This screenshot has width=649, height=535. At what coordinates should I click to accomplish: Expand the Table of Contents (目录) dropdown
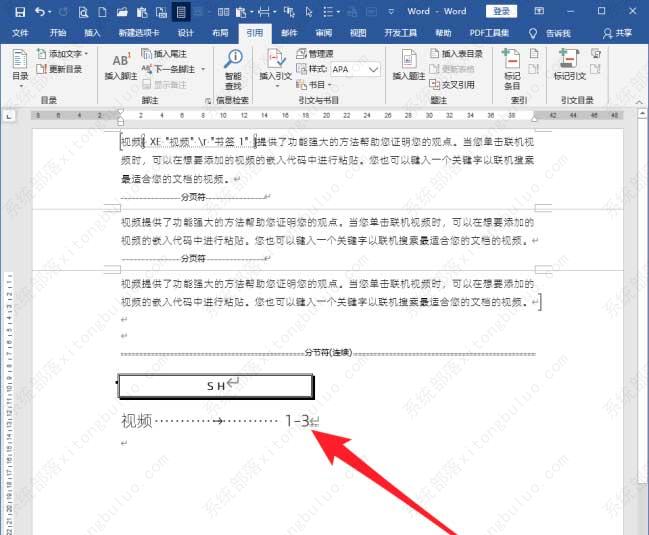19,66
